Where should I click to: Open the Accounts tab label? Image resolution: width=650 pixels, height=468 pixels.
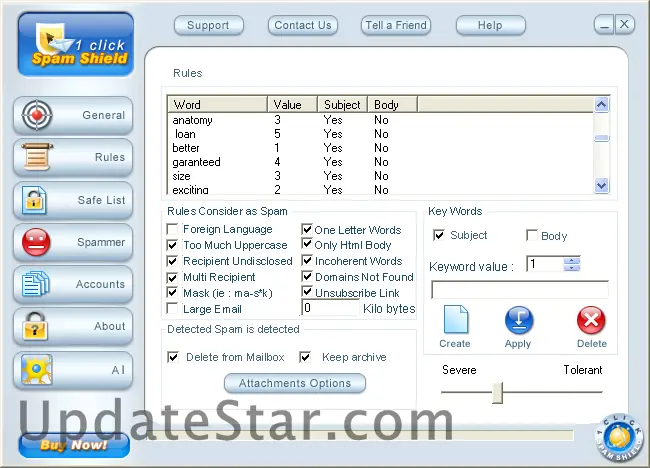pos(100,284)
